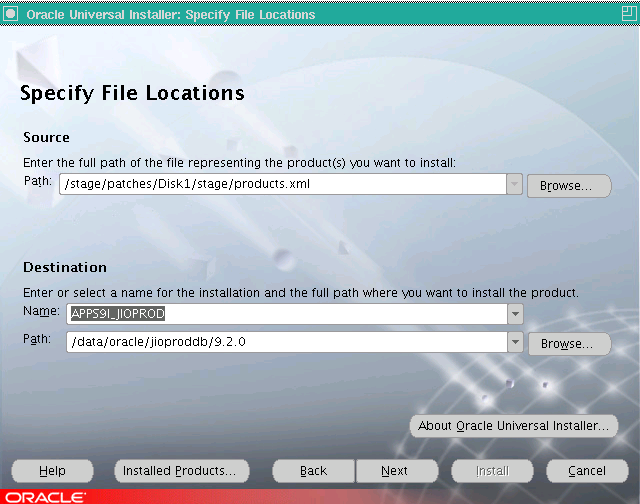Go Back to previous step

tap(313, 471)
